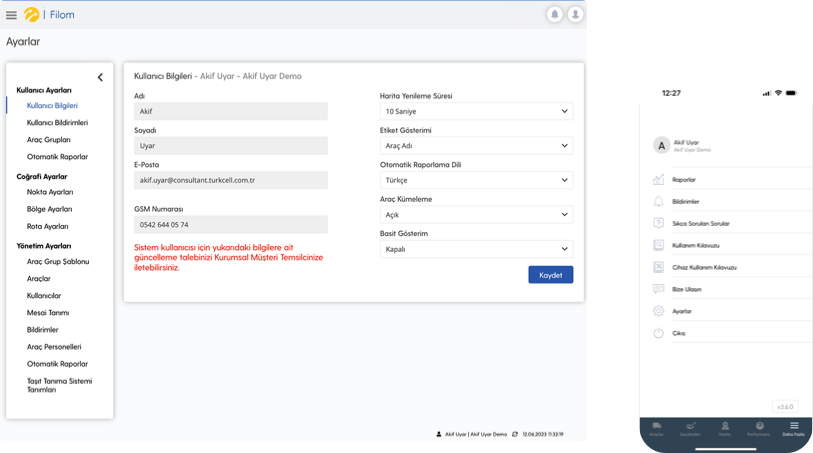813x453 pixels.
Task: Tap the Bize Ulaşın chat icon
Action: (658, 289)
